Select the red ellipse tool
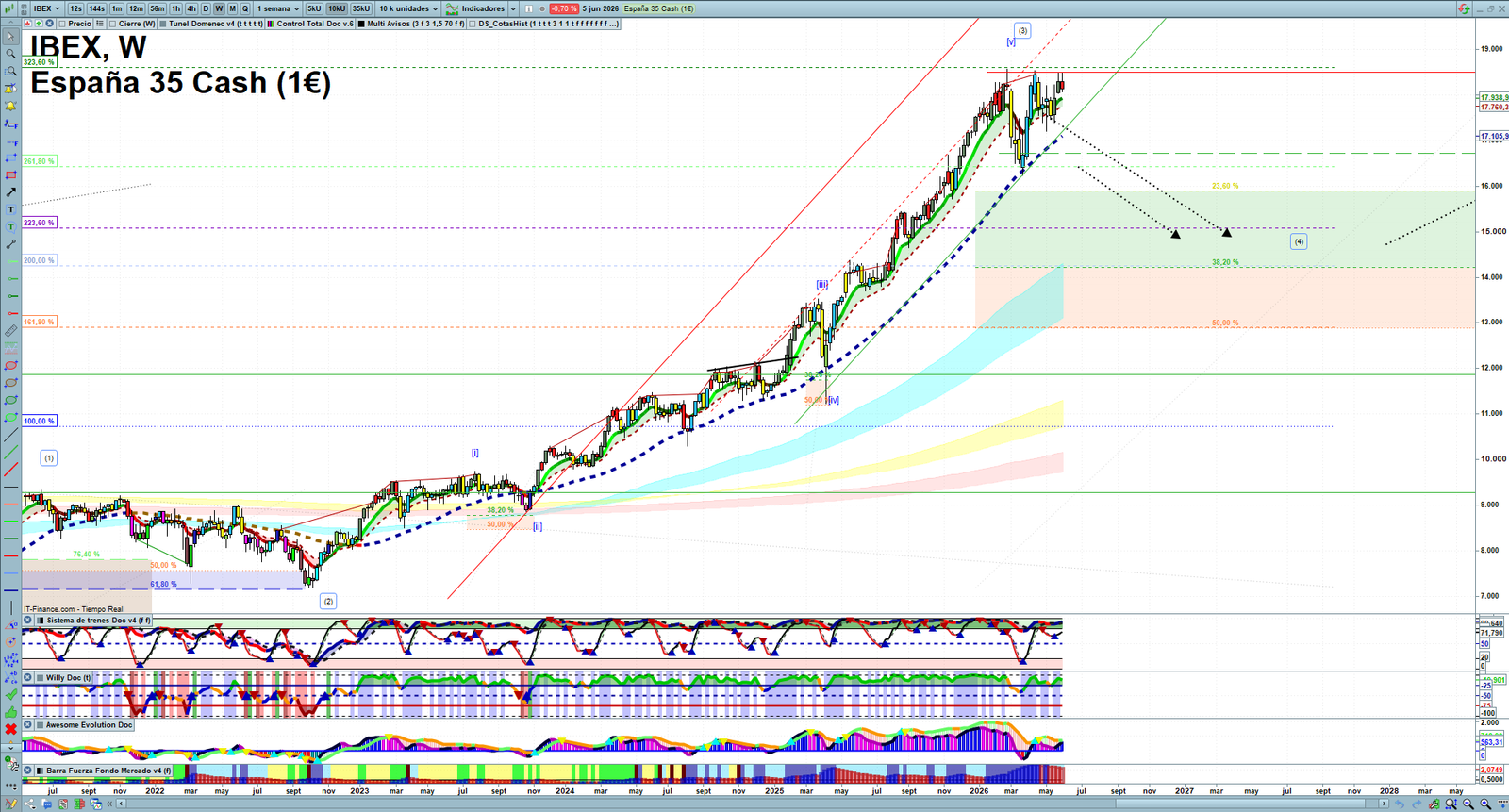1509x812 pixels. coord(10,365)
